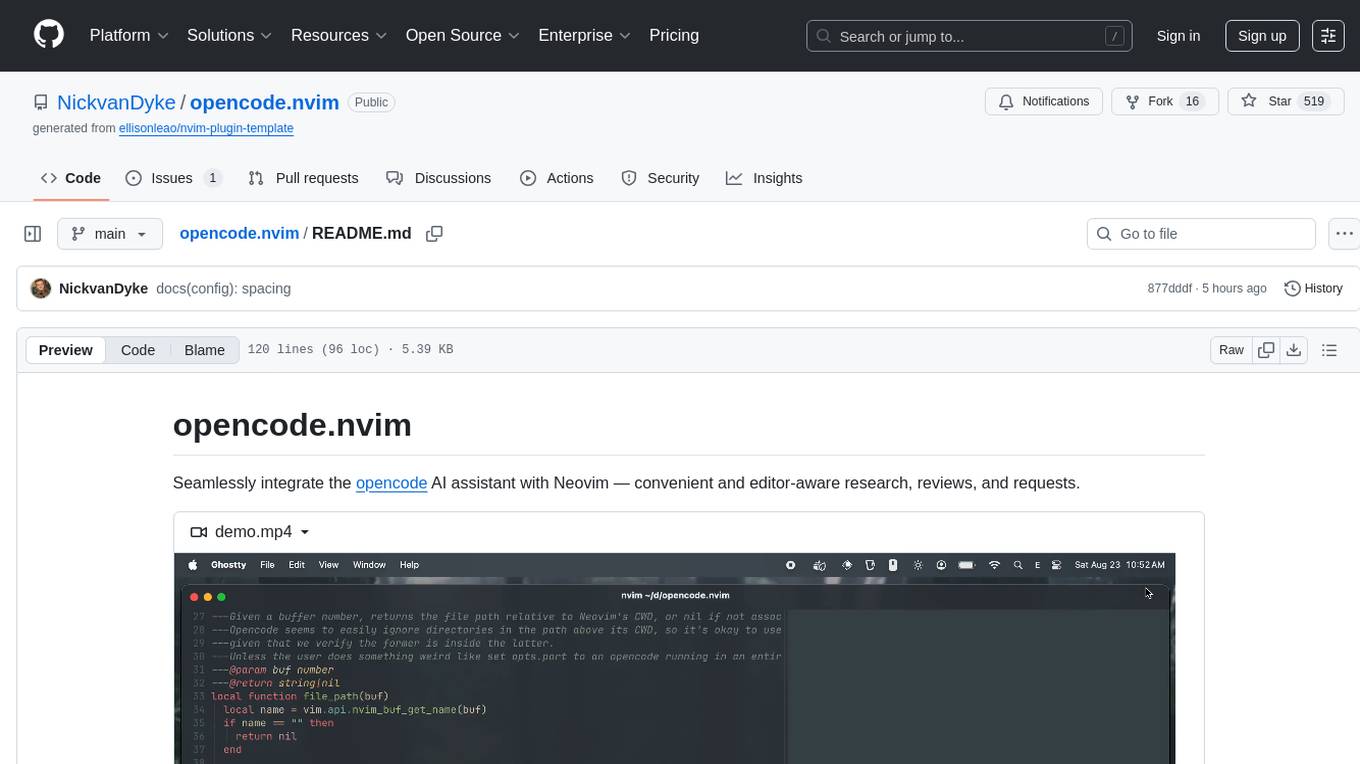
Task: Open the Resources menu
Action: pyautogui.click(x=339, y=35)
